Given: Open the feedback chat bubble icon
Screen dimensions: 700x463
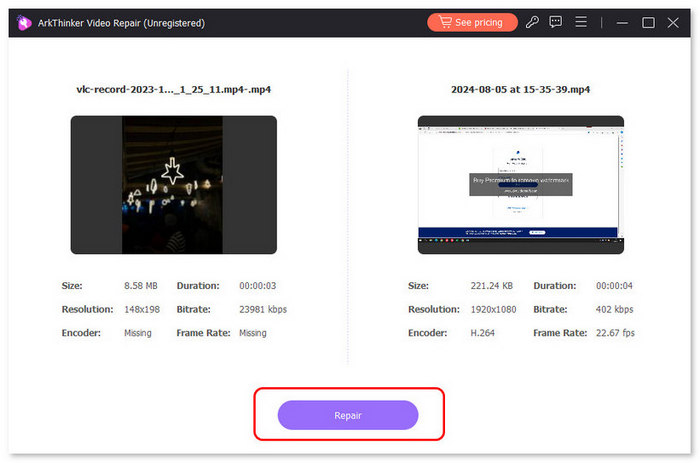Looking at the screenshot, I should [x=555, y=22].
